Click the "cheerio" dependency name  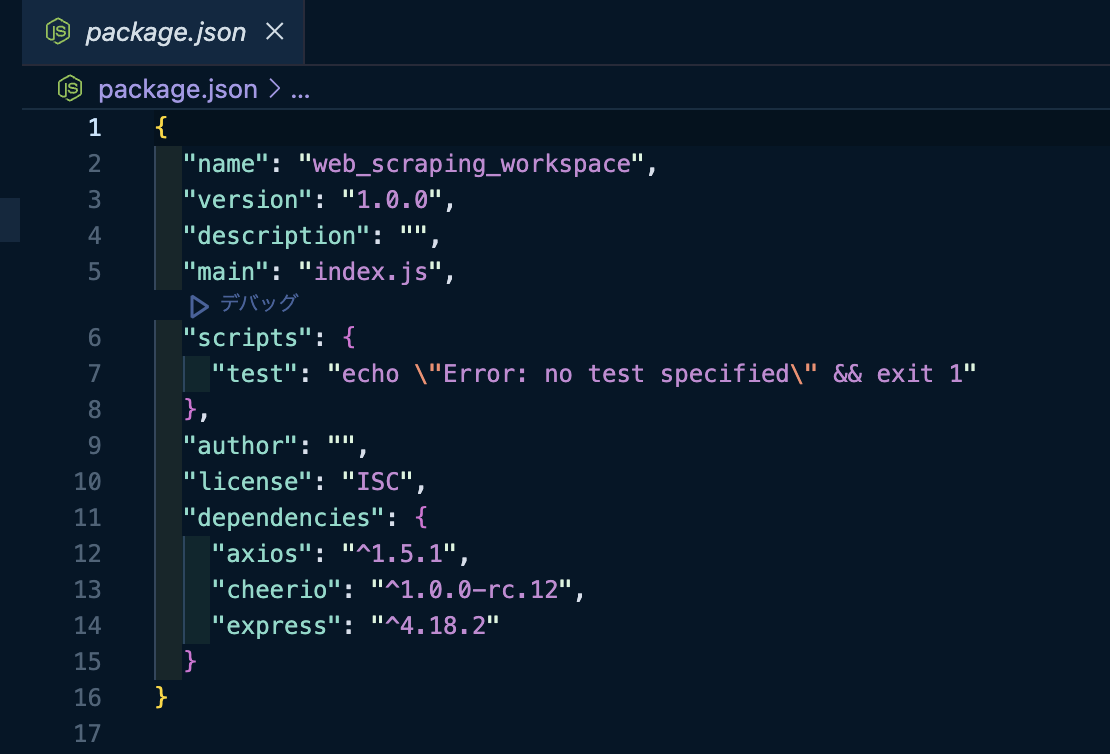click(276, 590)
